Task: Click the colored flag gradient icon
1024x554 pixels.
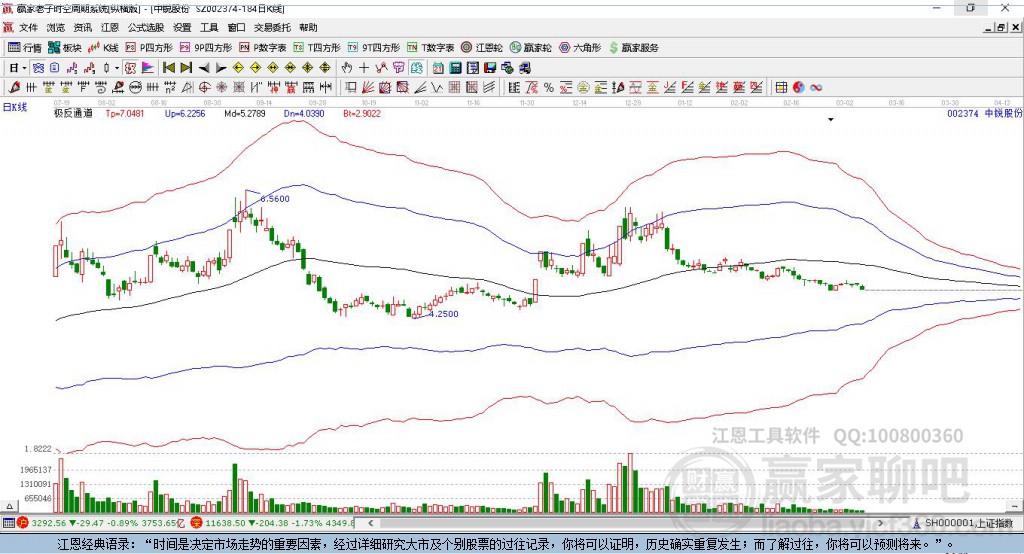Action: (x=148, y=68)
